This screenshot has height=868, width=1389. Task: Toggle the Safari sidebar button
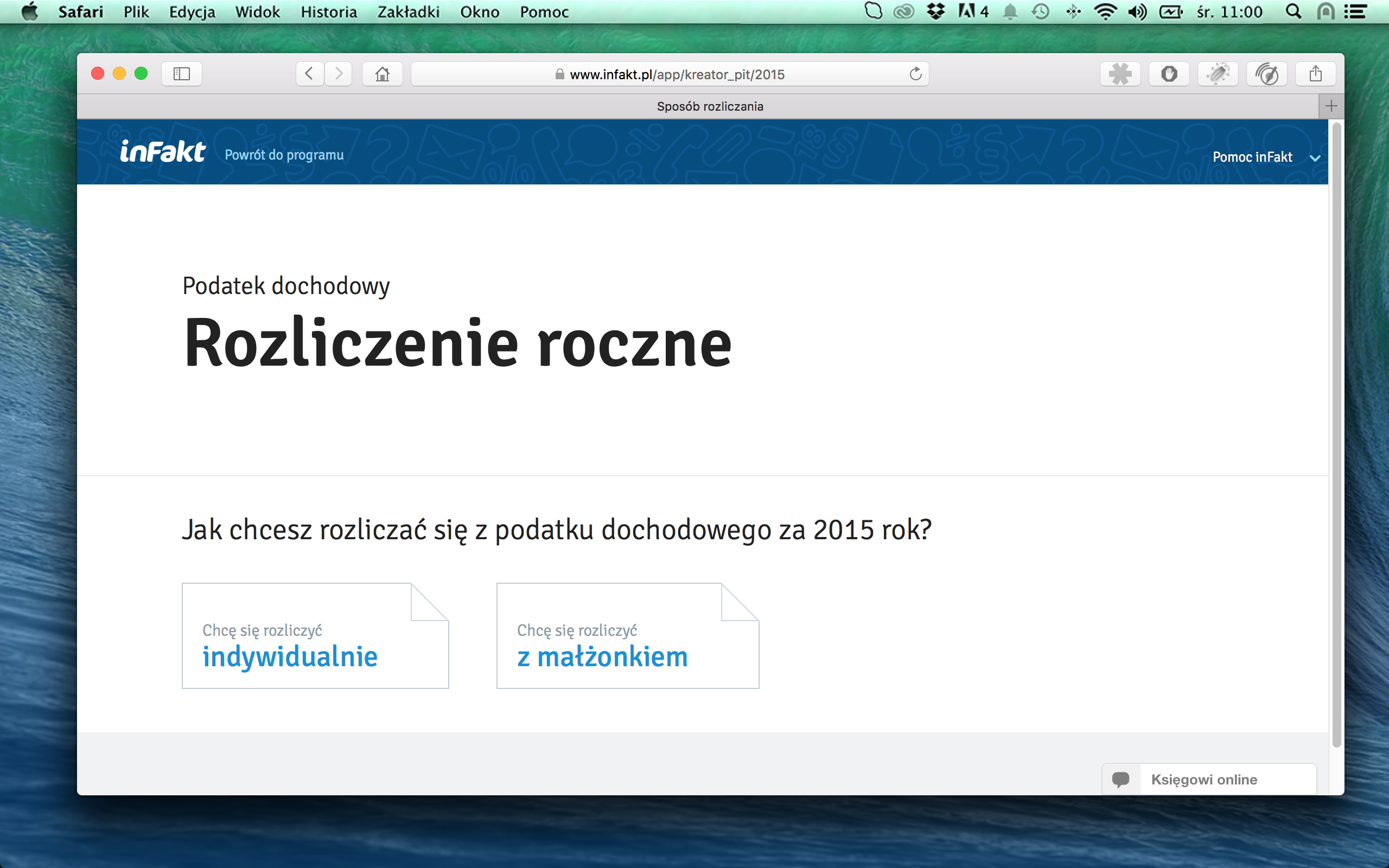pyautogui.click(x=181, y=73)
